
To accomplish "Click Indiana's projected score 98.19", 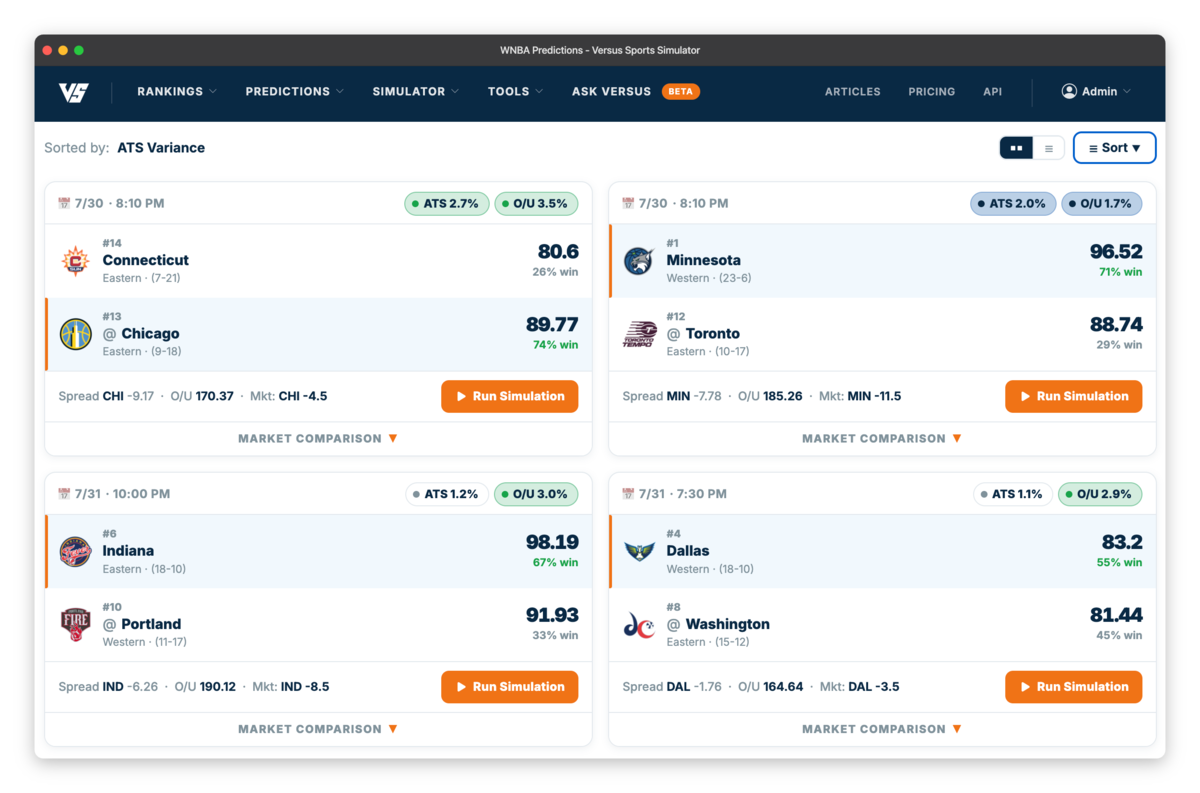I will [552, 542].
